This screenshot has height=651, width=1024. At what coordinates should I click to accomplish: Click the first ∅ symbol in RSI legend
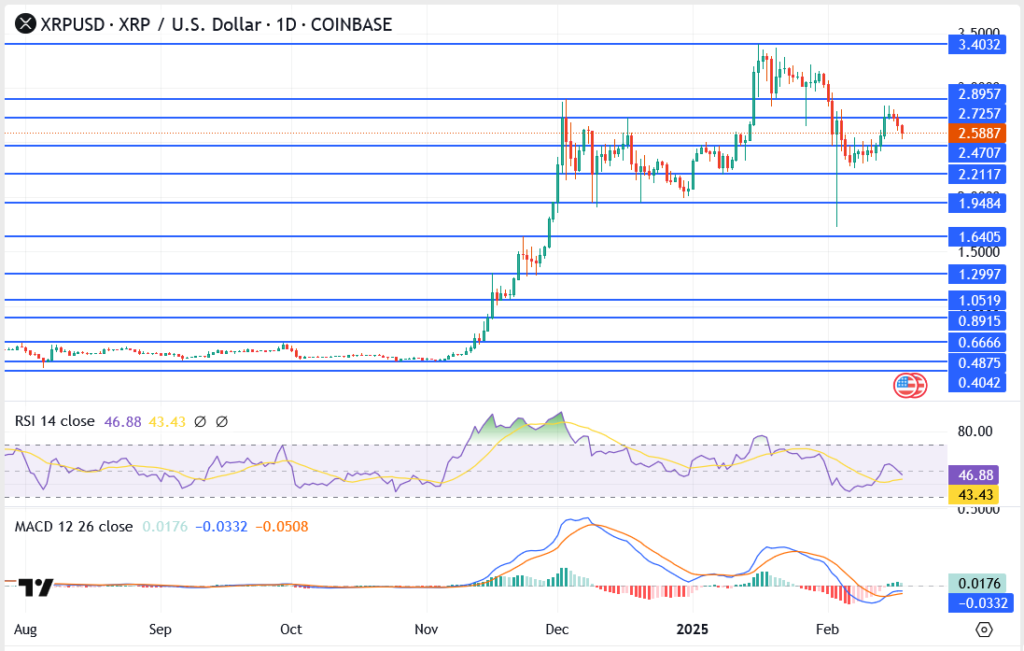pos(200,422)
